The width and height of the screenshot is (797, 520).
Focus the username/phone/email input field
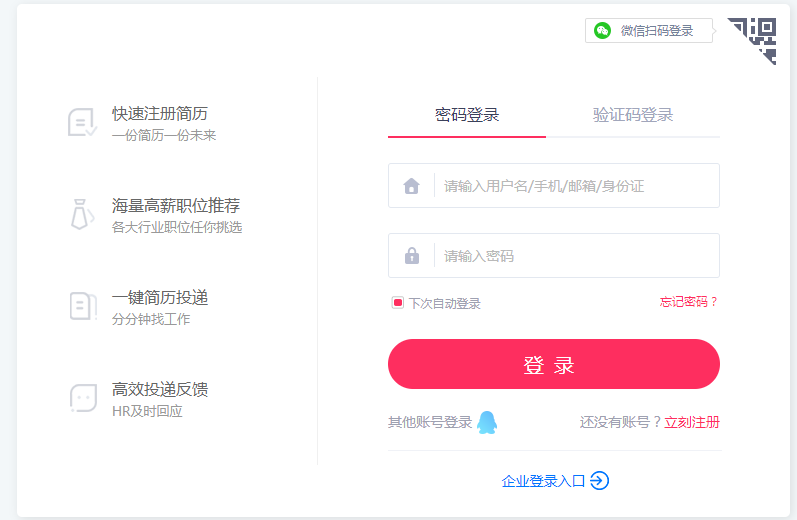click(x=575, y=186)
